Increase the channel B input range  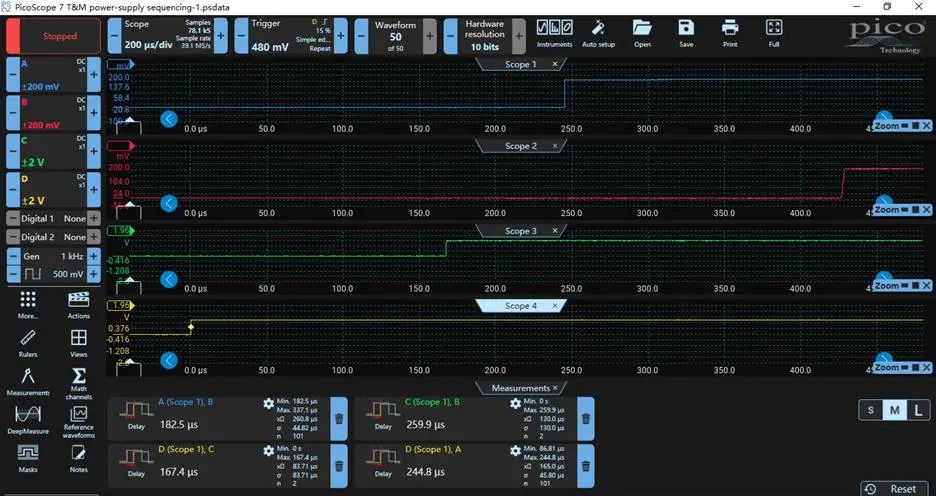point(94,113)
